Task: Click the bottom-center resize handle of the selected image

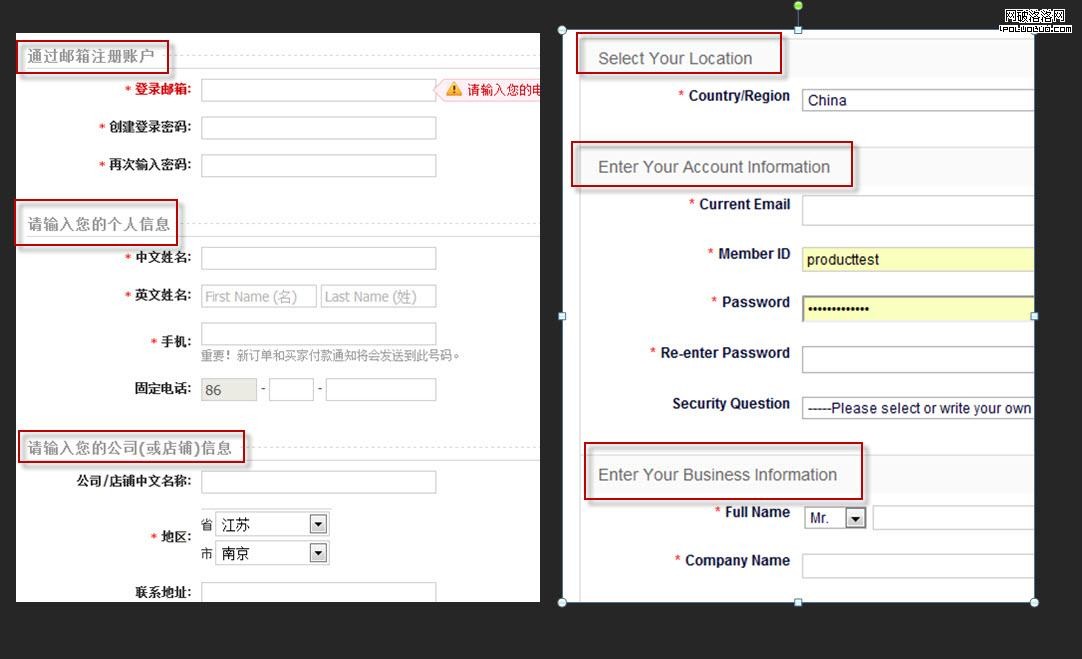Action: pos(798,602)
